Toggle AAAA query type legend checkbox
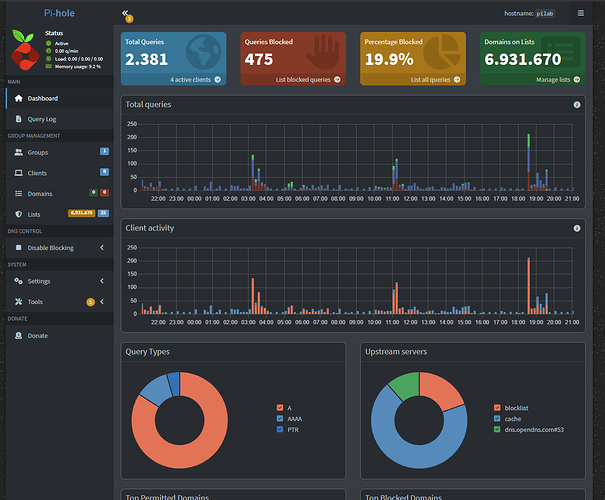 click(x=280, y=419)
